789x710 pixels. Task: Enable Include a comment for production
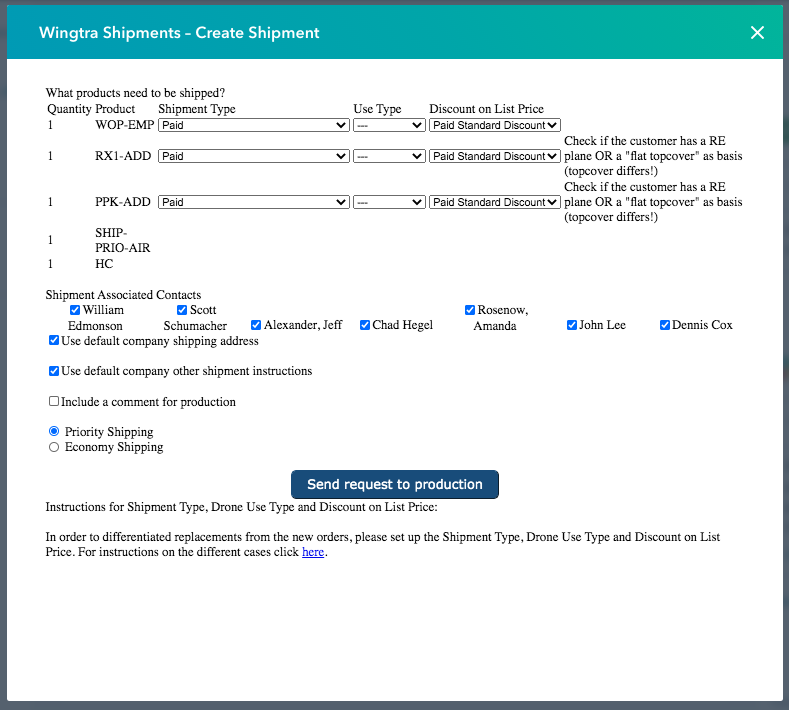point(54,402)
